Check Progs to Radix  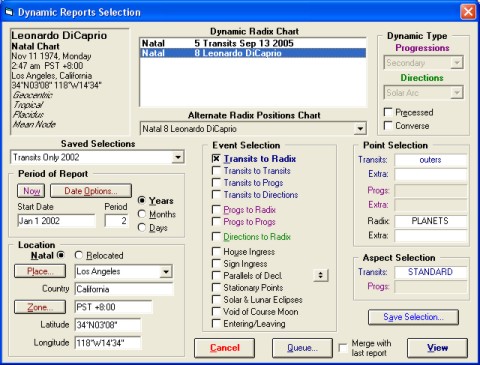pyautogui.click(x=216, y=209)
